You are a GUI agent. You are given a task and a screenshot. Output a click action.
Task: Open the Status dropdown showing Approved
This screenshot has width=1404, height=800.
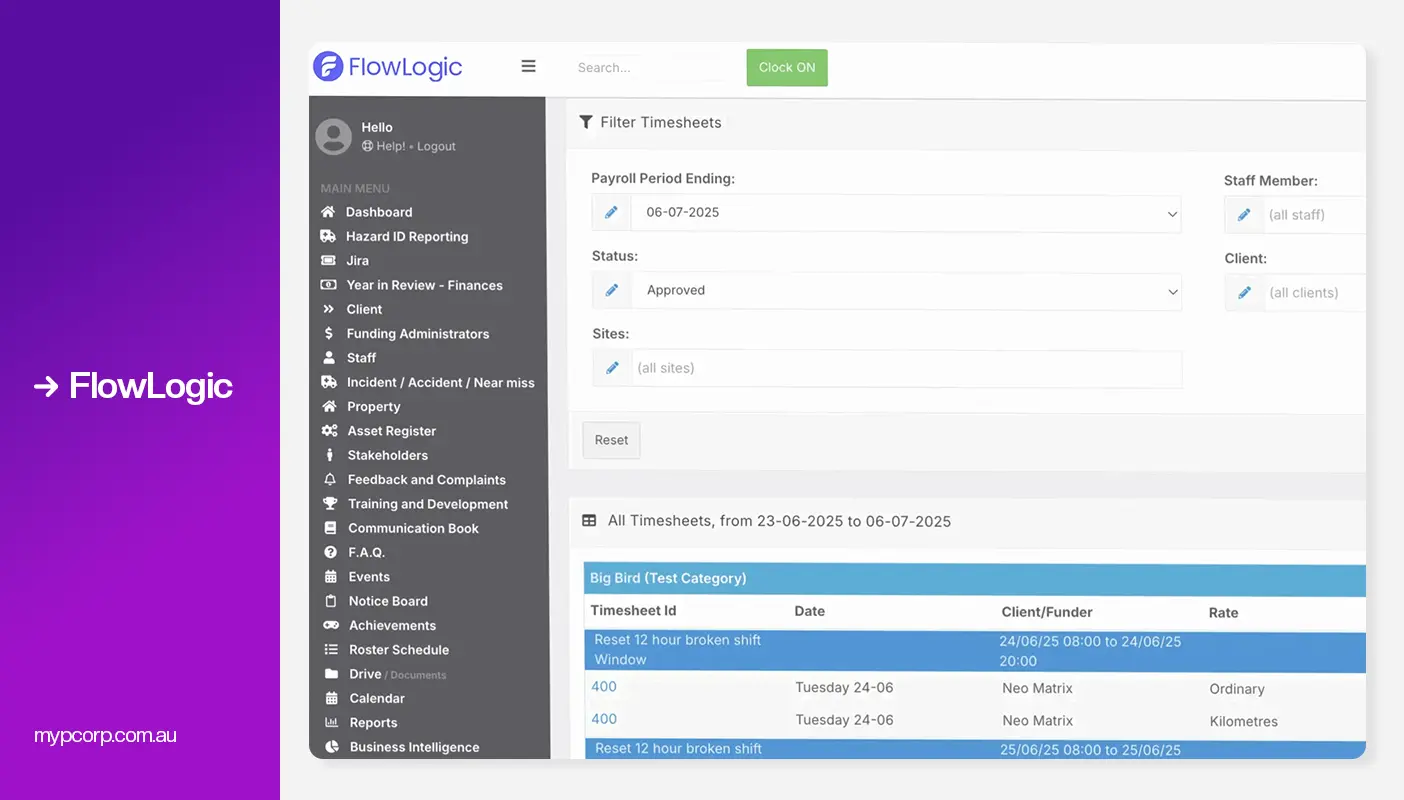(906, 291)
